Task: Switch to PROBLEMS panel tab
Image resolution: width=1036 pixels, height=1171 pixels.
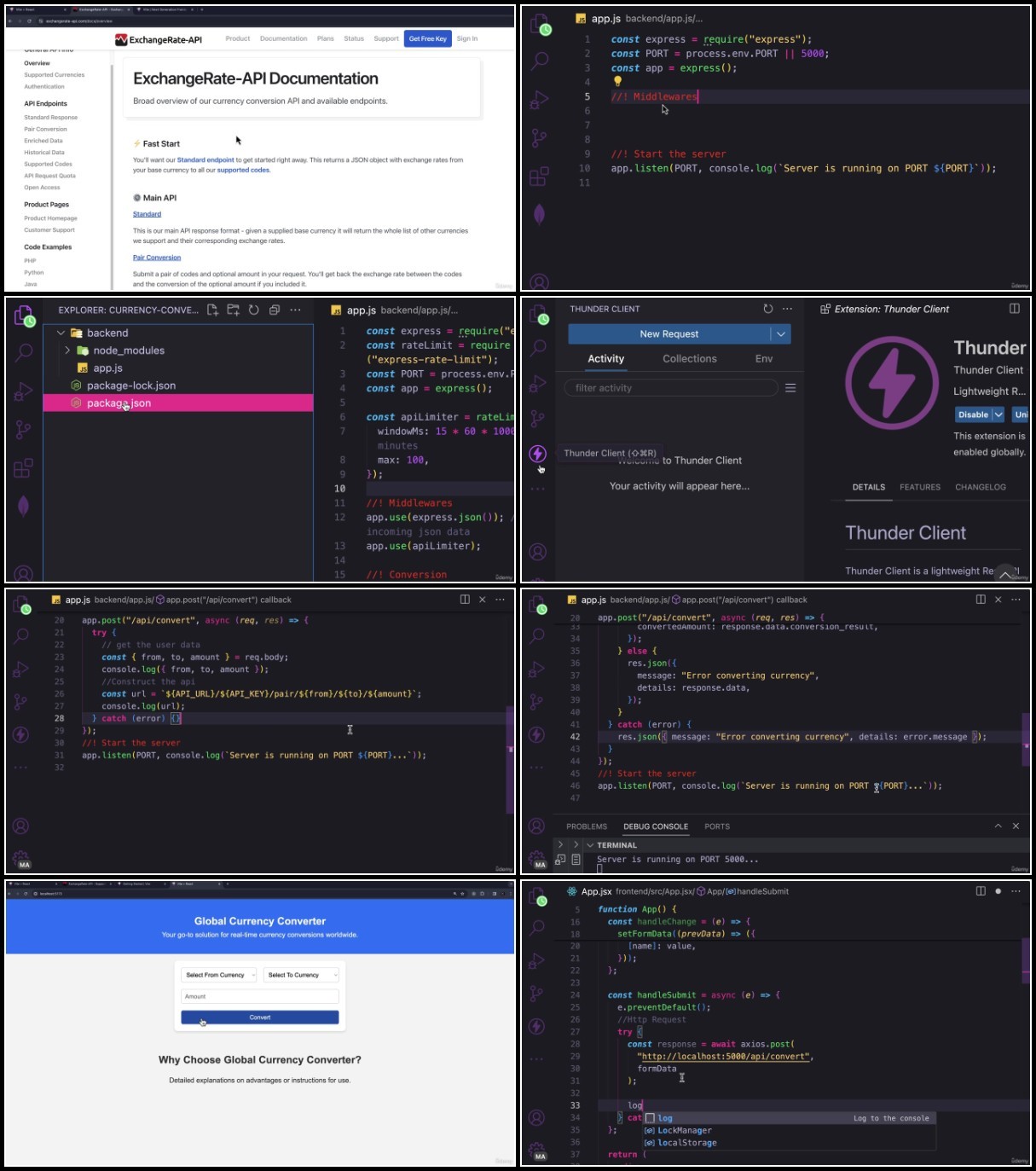Action: (587, 826)
